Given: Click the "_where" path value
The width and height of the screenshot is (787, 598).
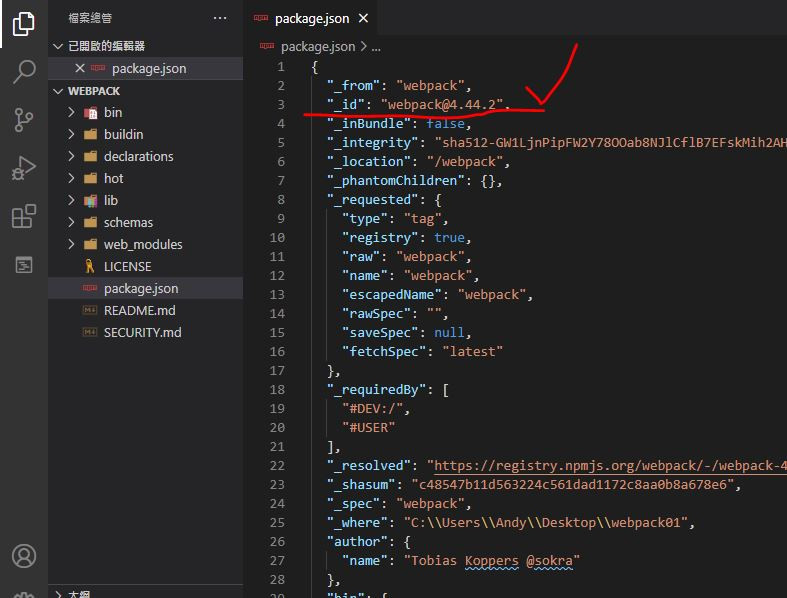Looking at the screenshot, I should pos(546,523).
